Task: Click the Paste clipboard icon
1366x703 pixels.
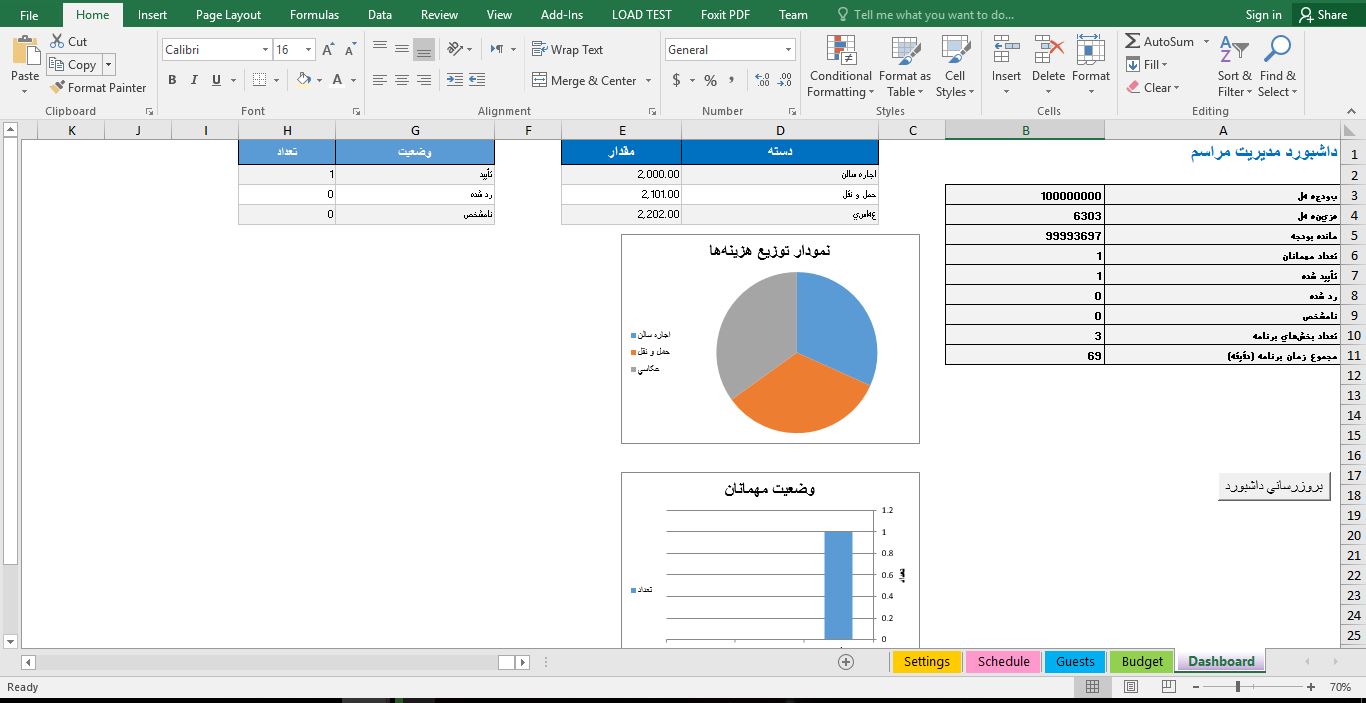Action: click(x=25, y=50)
